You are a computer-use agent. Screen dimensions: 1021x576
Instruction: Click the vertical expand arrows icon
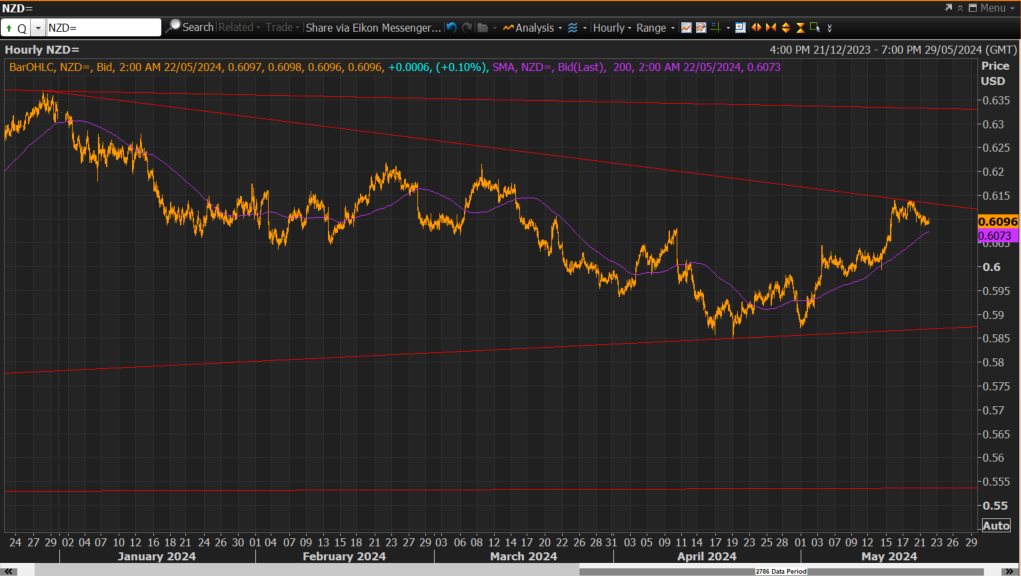pos(786,27)
